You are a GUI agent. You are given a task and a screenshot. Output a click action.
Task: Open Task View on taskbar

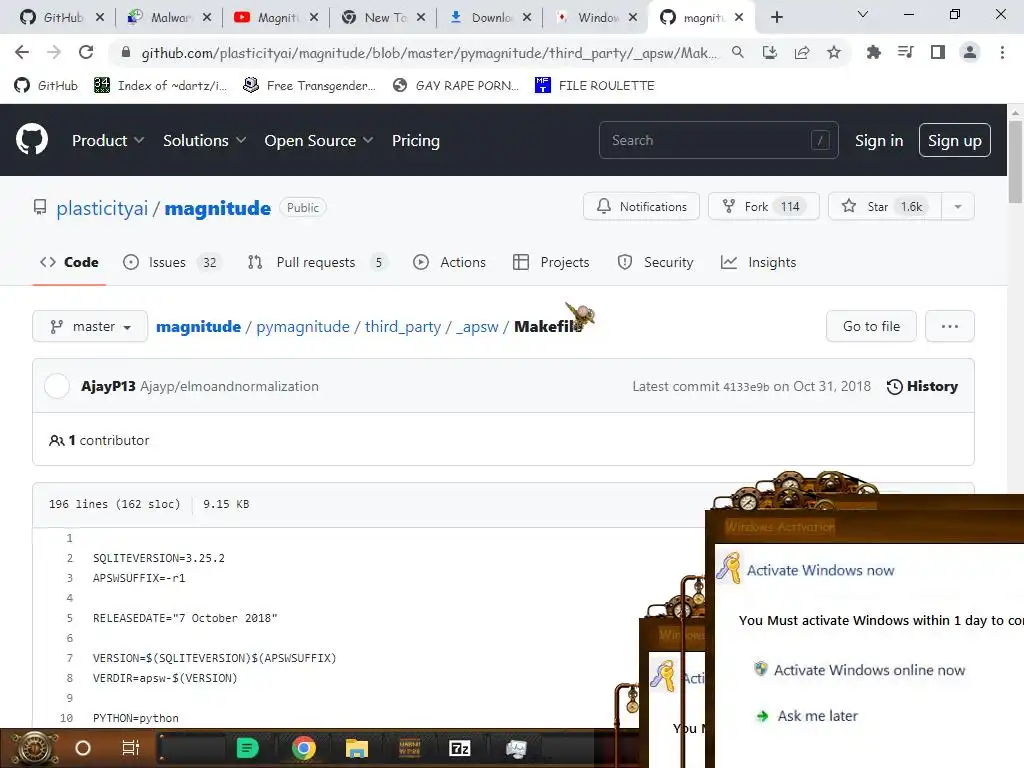(131, 748)
